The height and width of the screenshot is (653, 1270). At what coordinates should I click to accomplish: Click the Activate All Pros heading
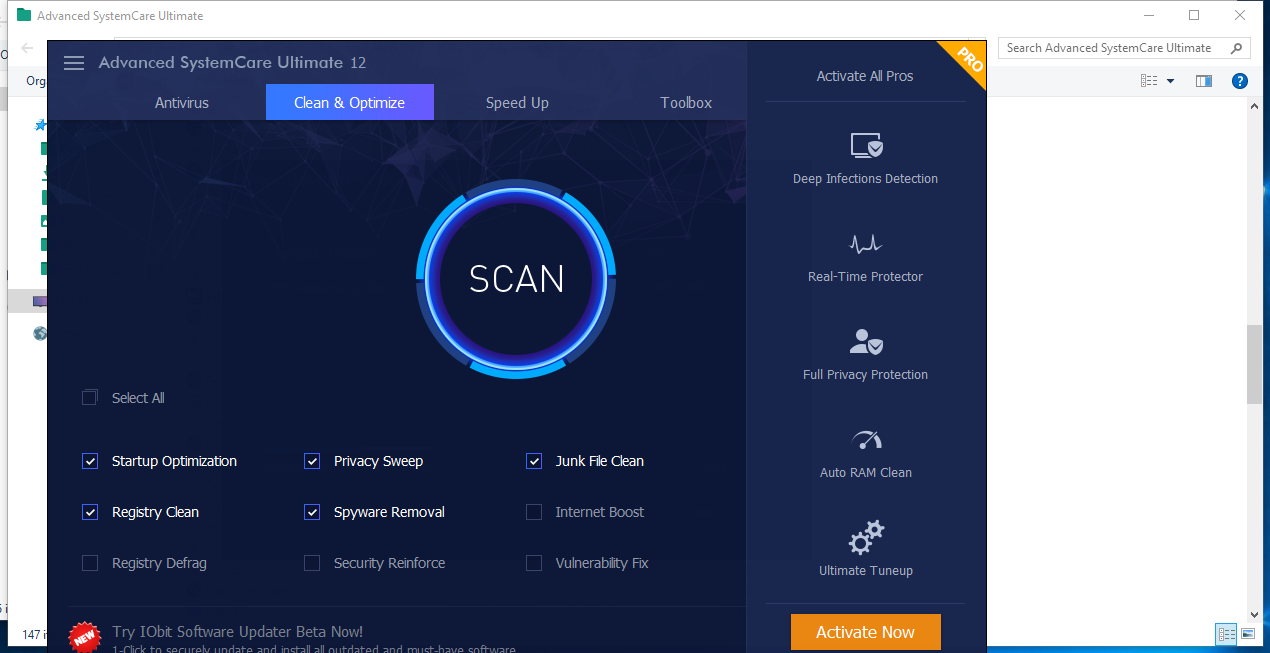[865, 76]
